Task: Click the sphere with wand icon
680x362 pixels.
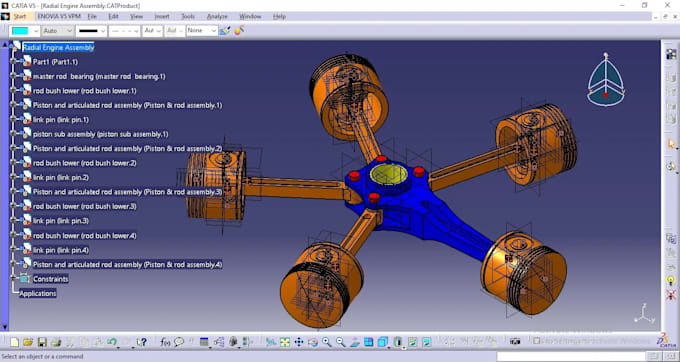Action: pos(239,31)
